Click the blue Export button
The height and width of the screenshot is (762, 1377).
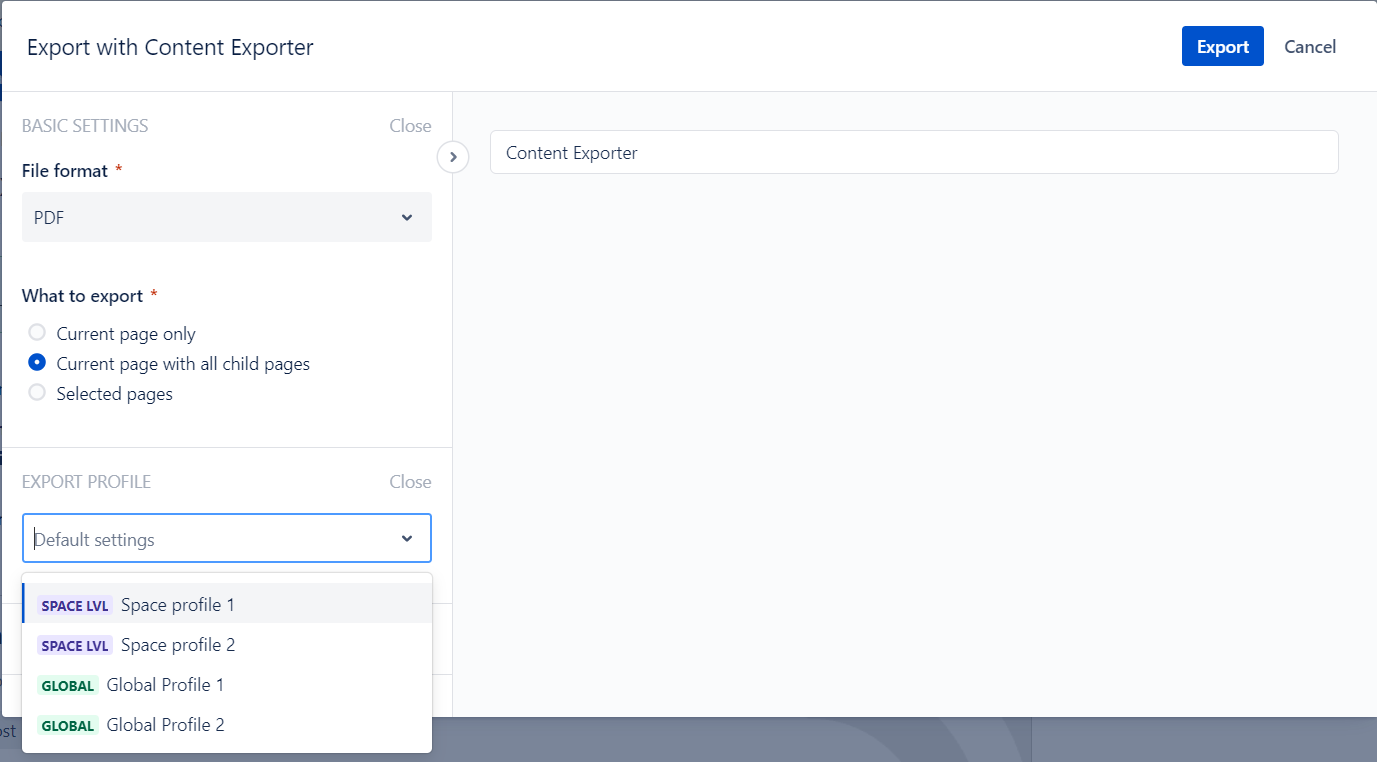click(1222, 47)
